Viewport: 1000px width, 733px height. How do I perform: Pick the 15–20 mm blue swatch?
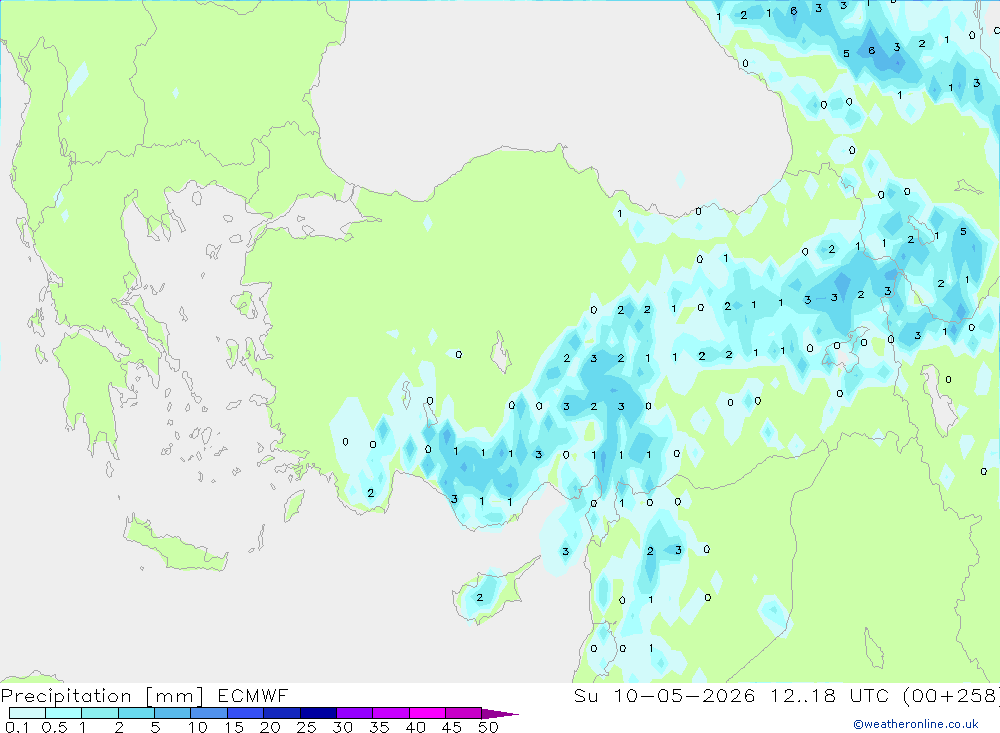[x=246, y=713]
